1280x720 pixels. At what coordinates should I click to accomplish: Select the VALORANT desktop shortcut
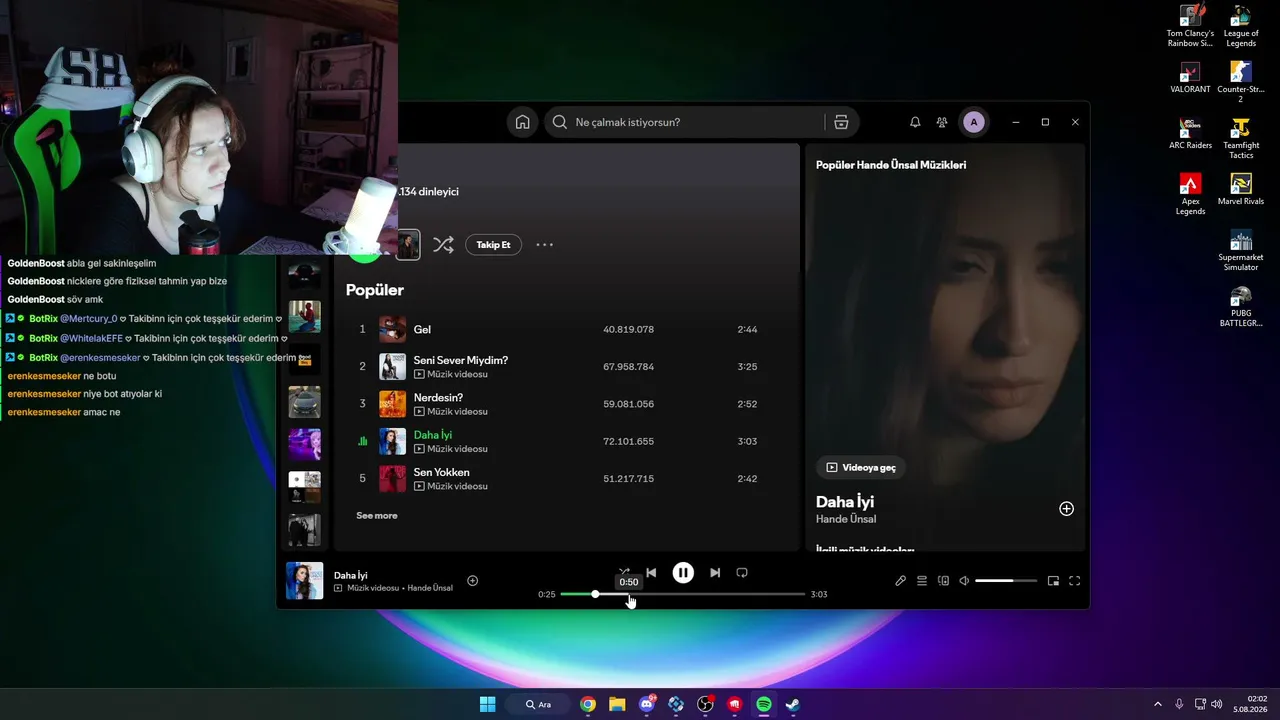coord(1190,78)
